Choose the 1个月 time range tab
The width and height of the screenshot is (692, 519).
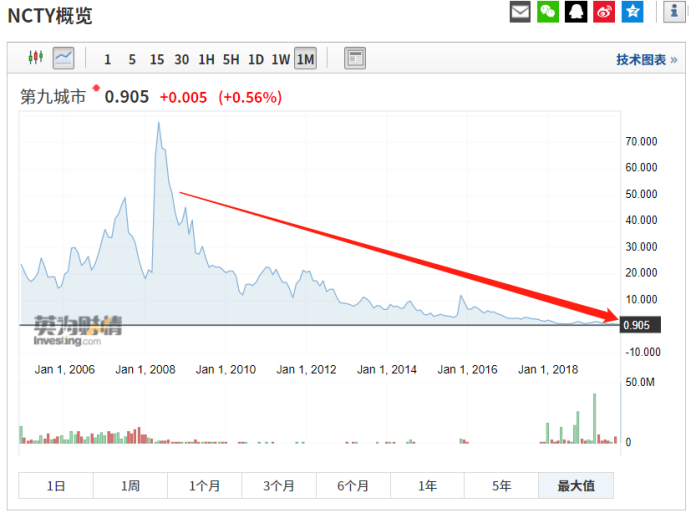pos(205,485)
